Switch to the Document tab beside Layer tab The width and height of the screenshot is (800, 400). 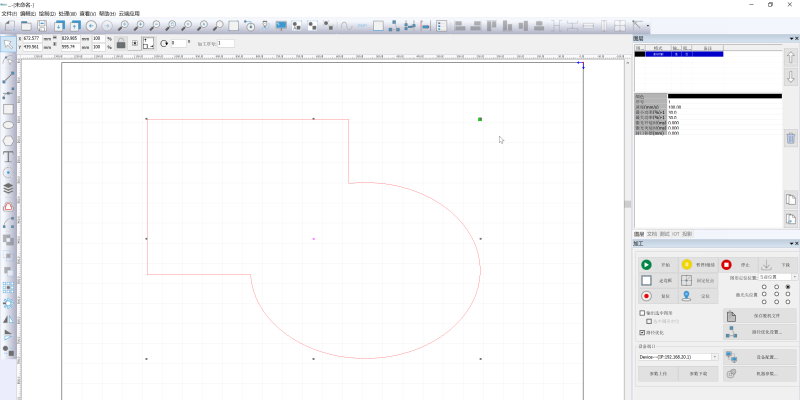652,234
